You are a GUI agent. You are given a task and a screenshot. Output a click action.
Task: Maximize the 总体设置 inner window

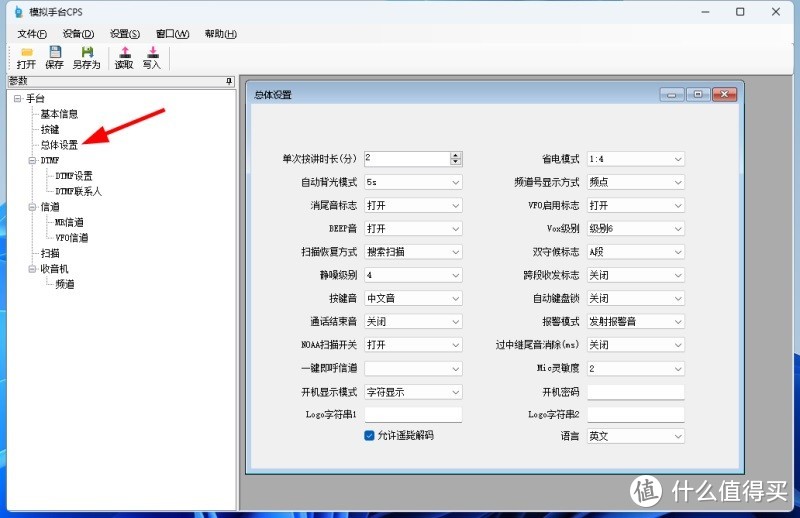(697, 95)
